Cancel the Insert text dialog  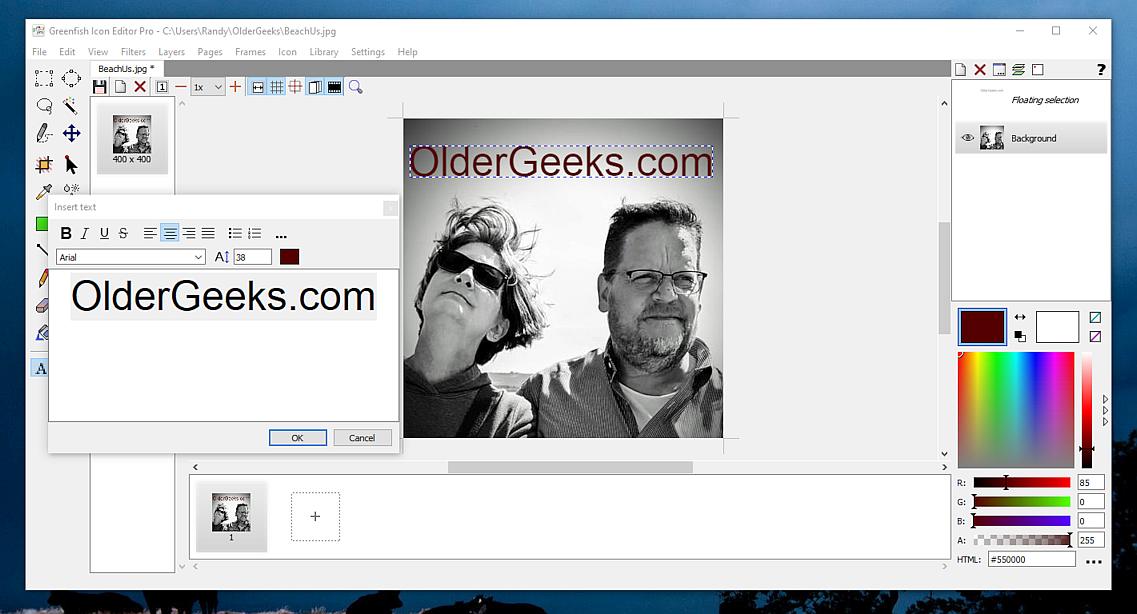tap(362, 438)
